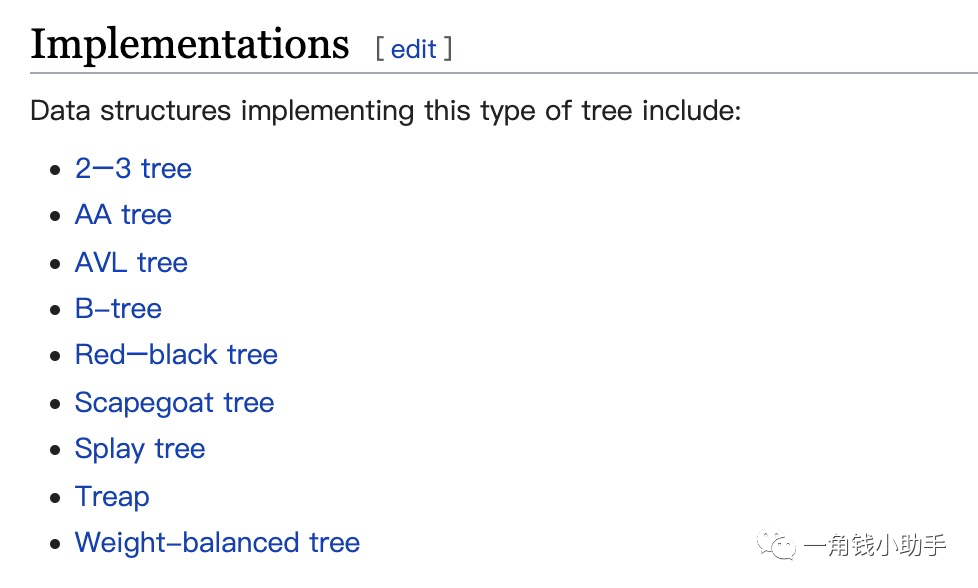Screen dimensions: 978x588
Task: Click the WeChat logo in the watermark
Action: point(776,545)
